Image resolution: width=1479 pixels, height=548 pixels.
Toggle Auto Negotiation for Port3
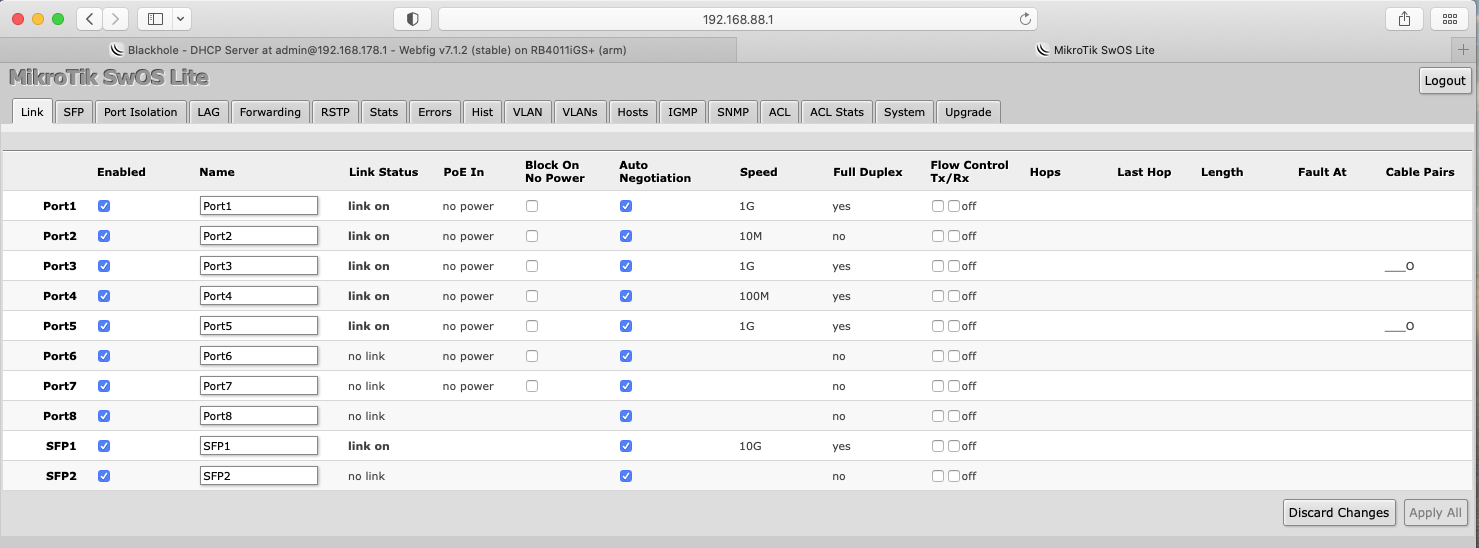(626, 266)
